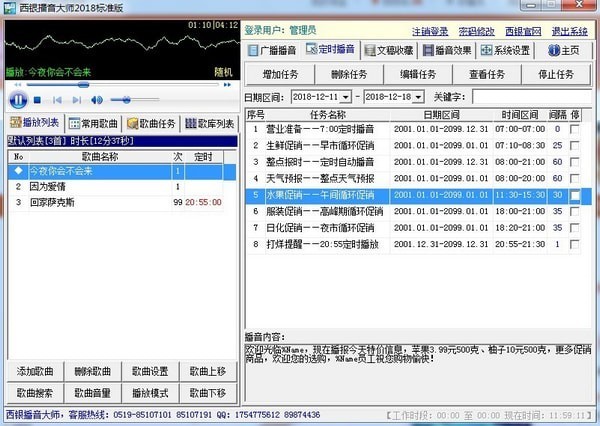Click the 退出系统 link
This screenshot has width=600, height=426.
570,31
